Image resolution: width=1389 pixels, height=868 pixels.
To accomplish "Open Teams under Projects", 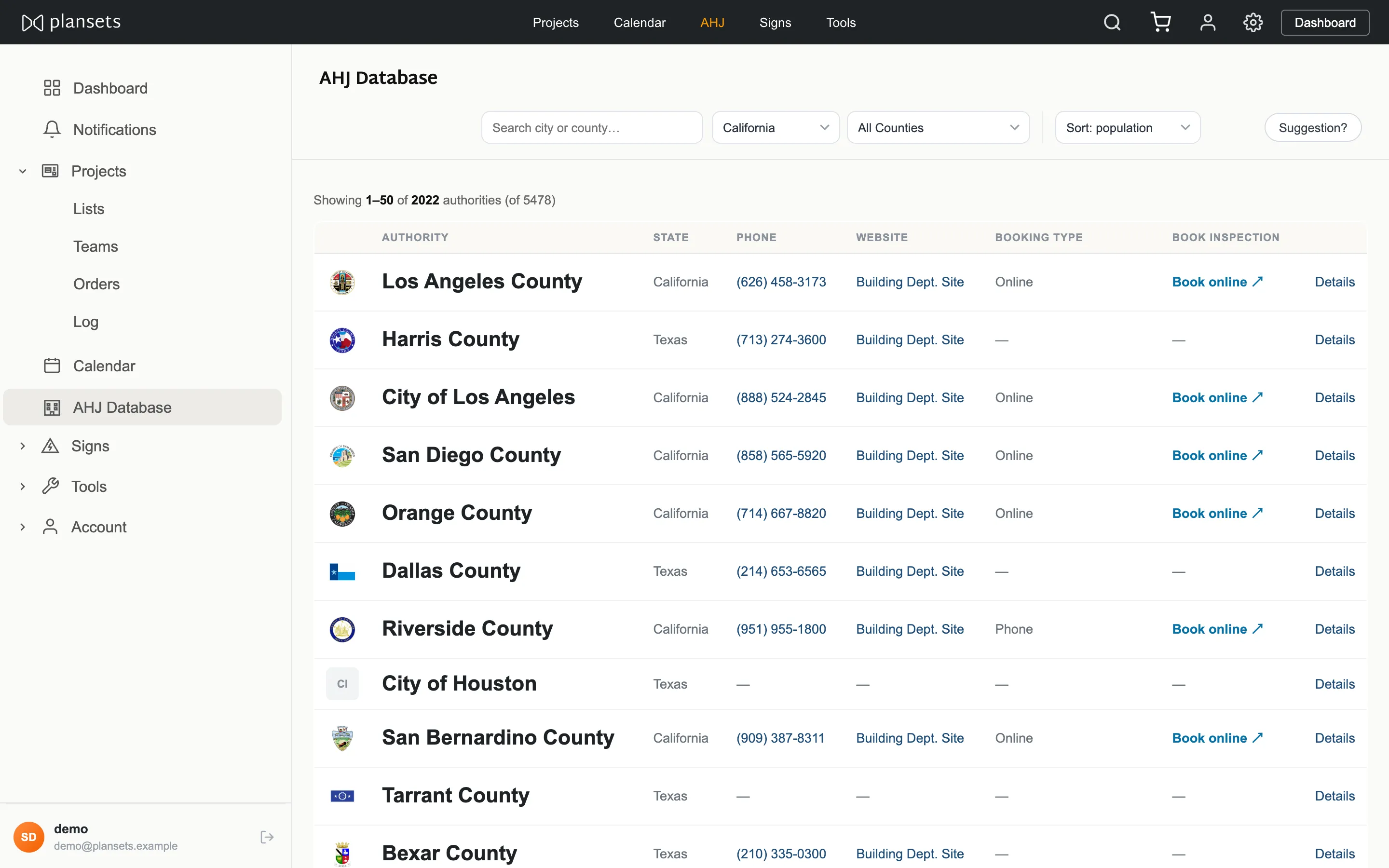I will pos(95,246).
